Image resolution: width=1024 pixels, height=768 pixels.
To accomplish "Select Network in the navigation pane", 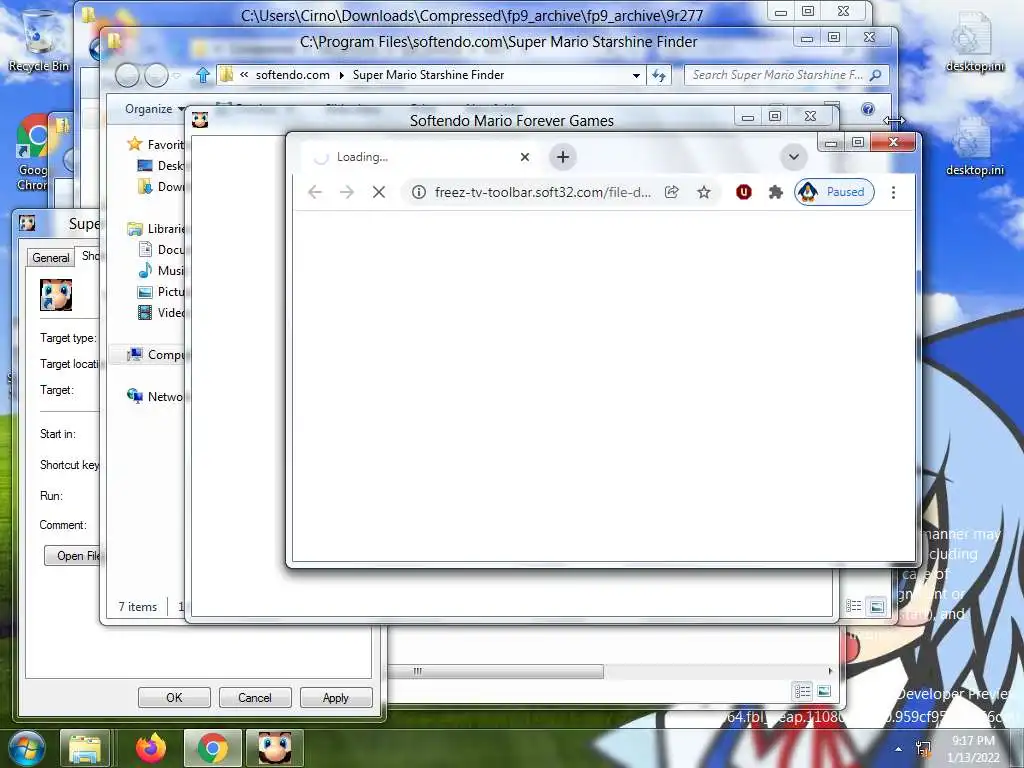I will point(157,396).
